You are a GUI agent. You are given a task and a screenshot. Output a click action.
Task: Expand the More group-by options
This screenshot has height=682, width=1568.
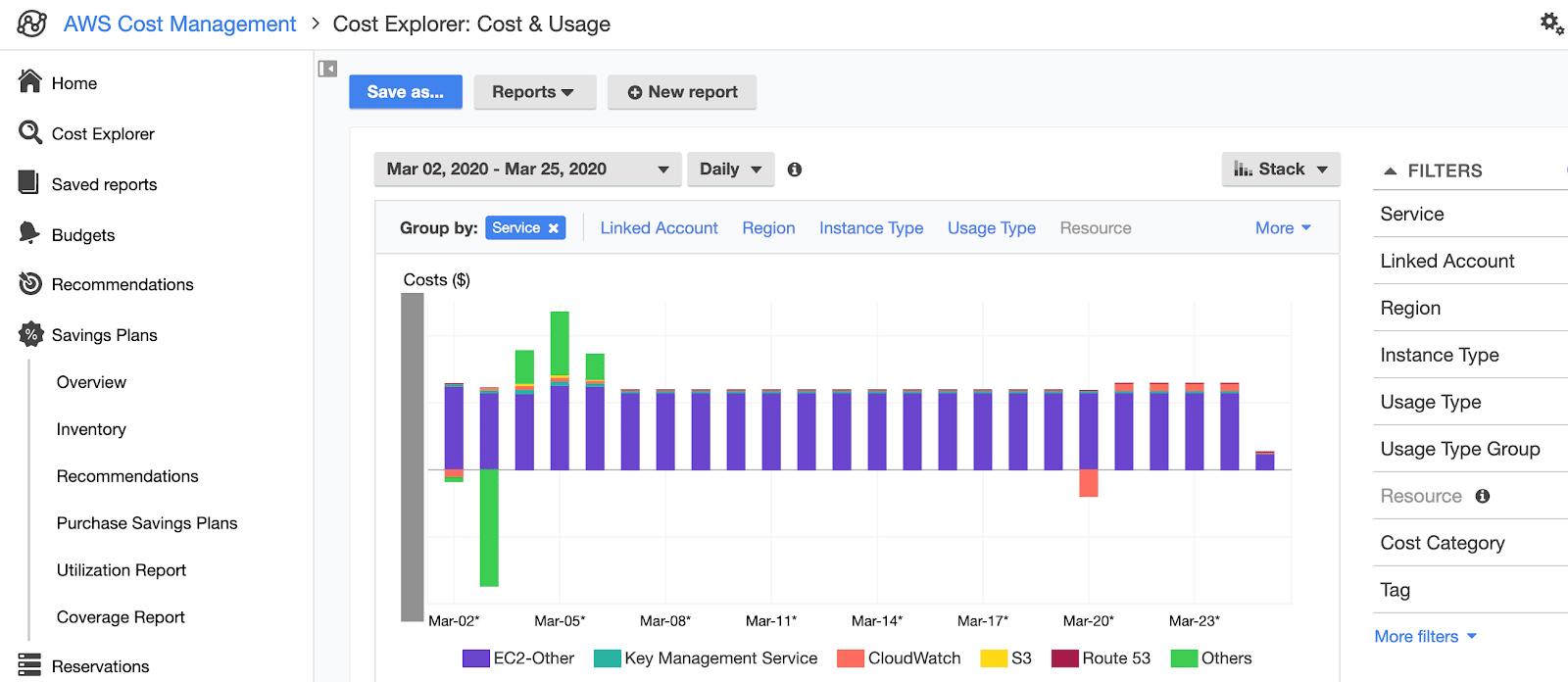point(1283,228)
